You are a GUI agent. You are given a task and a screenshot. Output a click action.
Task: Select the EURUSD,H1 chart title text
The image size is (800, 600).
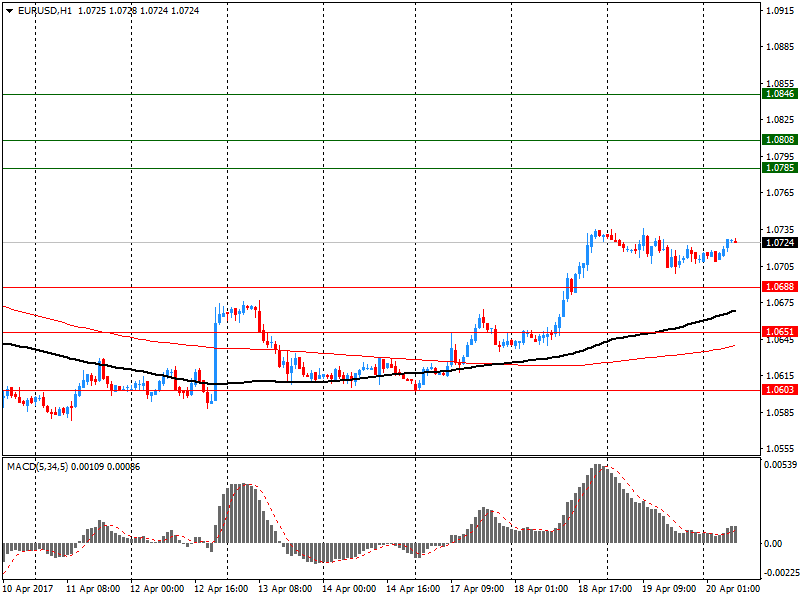tap(45, 11)
